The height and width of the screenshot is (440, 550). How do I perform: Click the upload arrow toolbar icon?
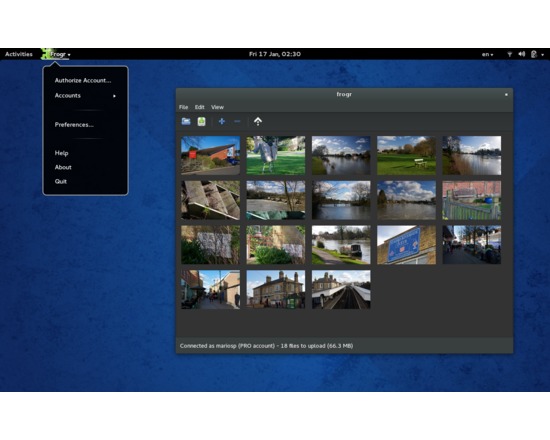258,121
